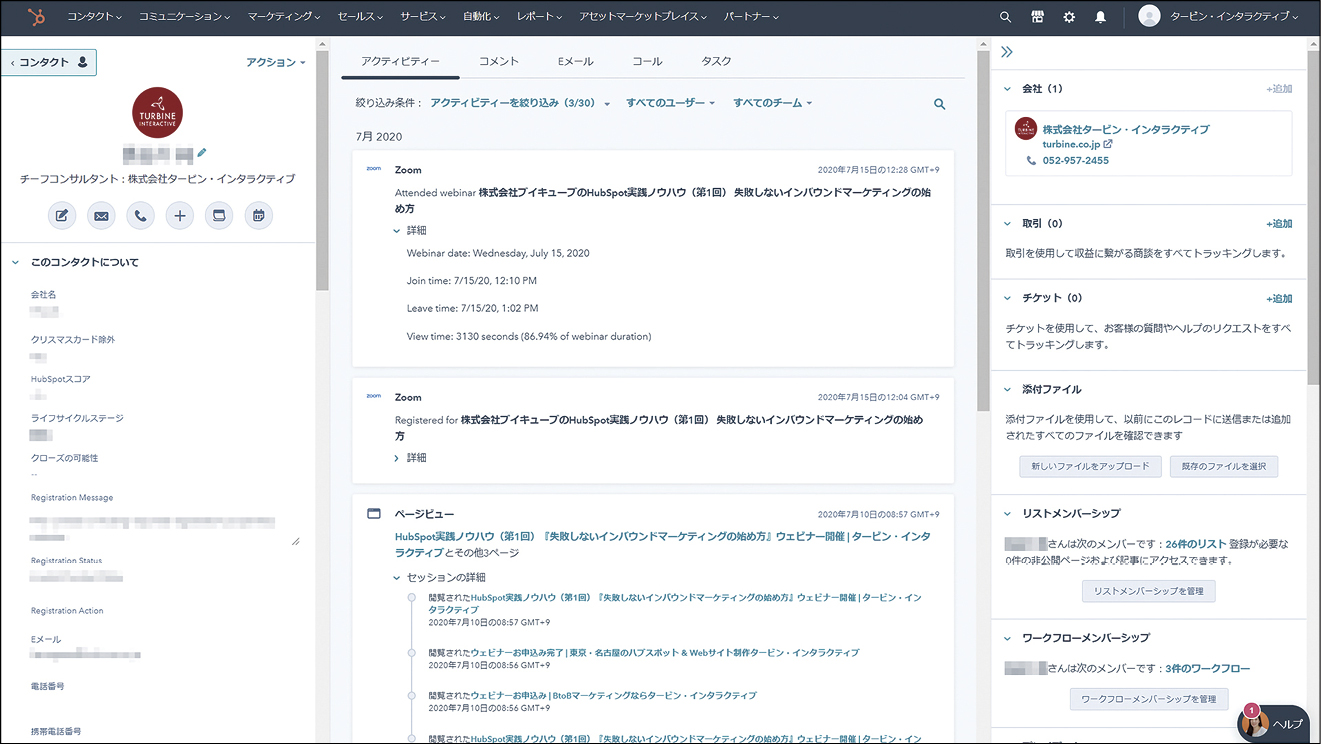
Task: Click 既存のファイルを選択 button
Action: 1223,466
